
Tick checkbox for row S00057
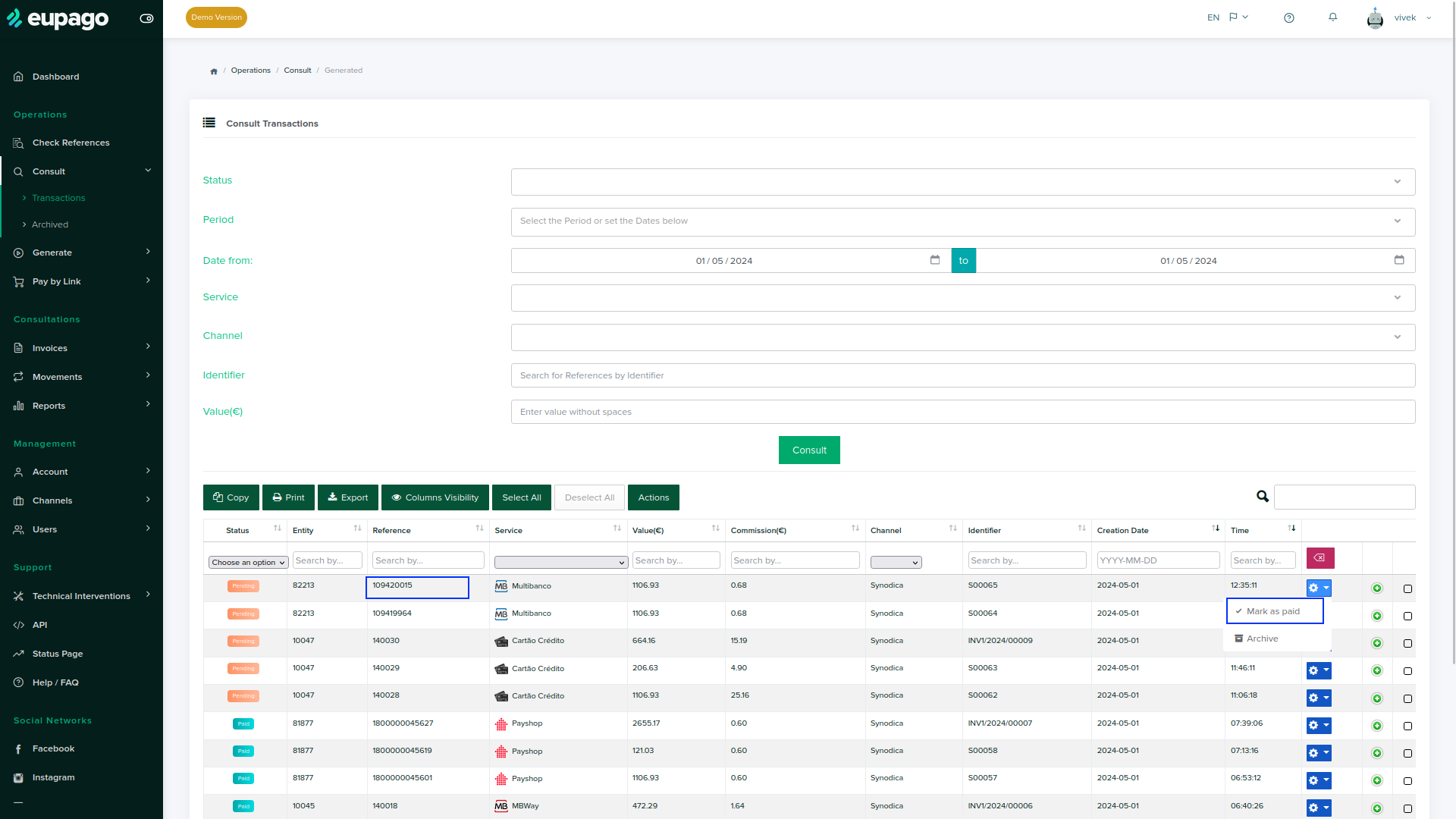1407,780
